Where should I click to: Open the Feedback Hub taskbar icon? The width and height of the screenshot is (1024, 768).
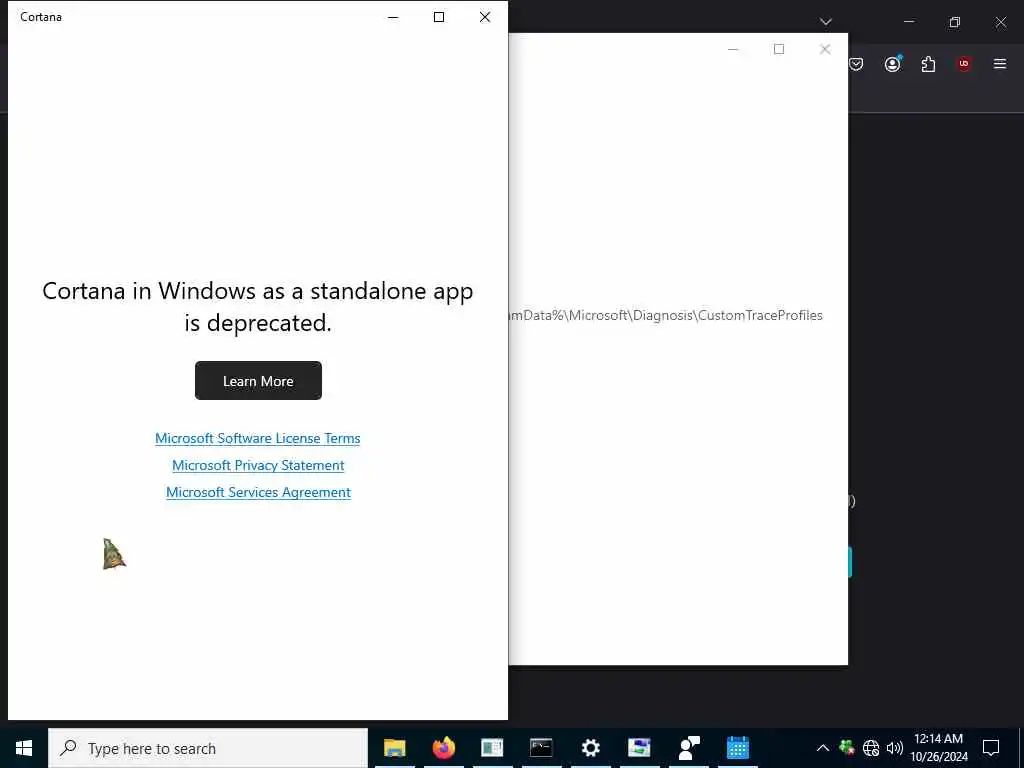coord(688,748)
